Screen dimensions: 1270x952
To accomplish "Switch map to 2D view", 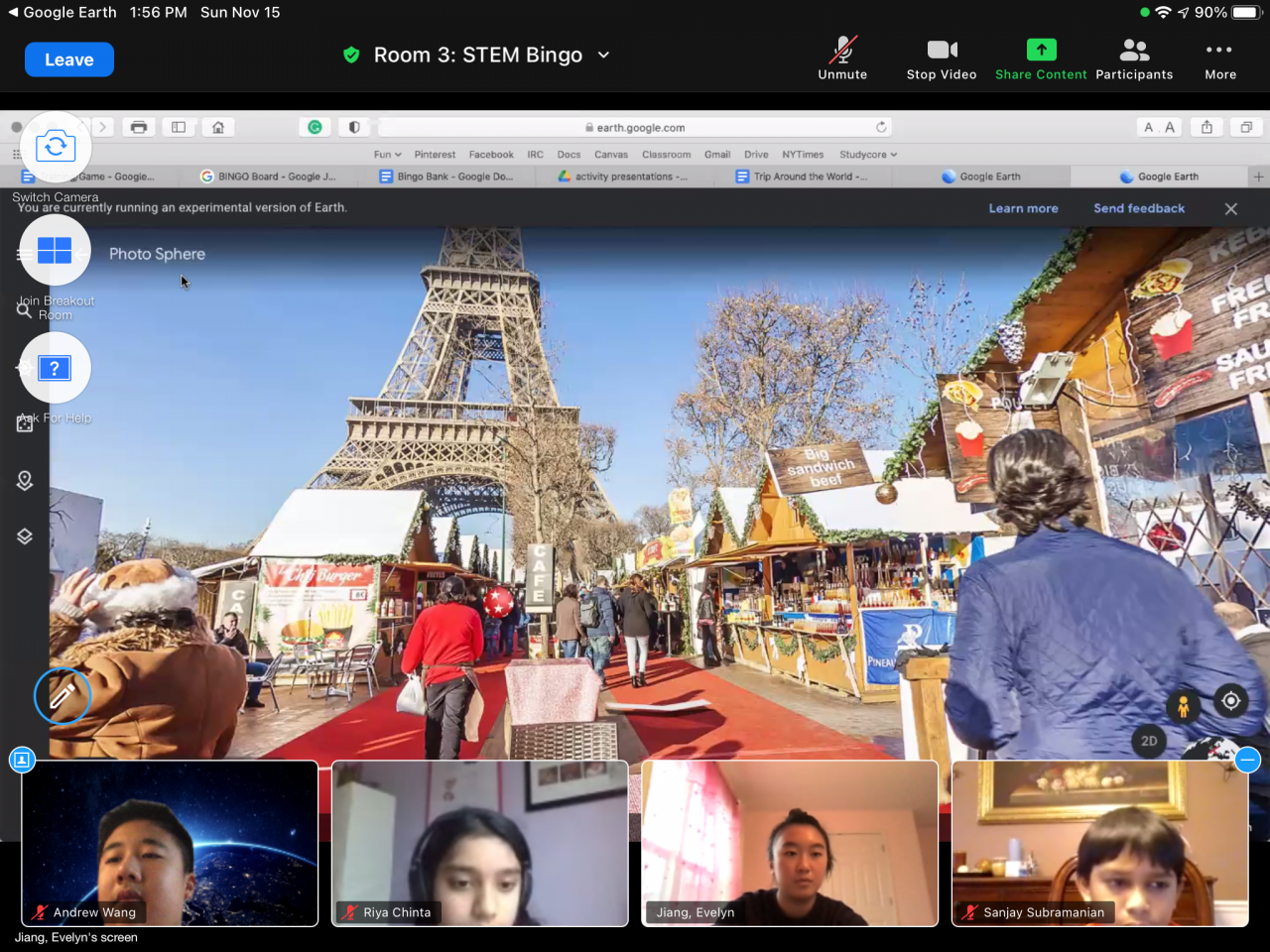I will coord(1149,741).
